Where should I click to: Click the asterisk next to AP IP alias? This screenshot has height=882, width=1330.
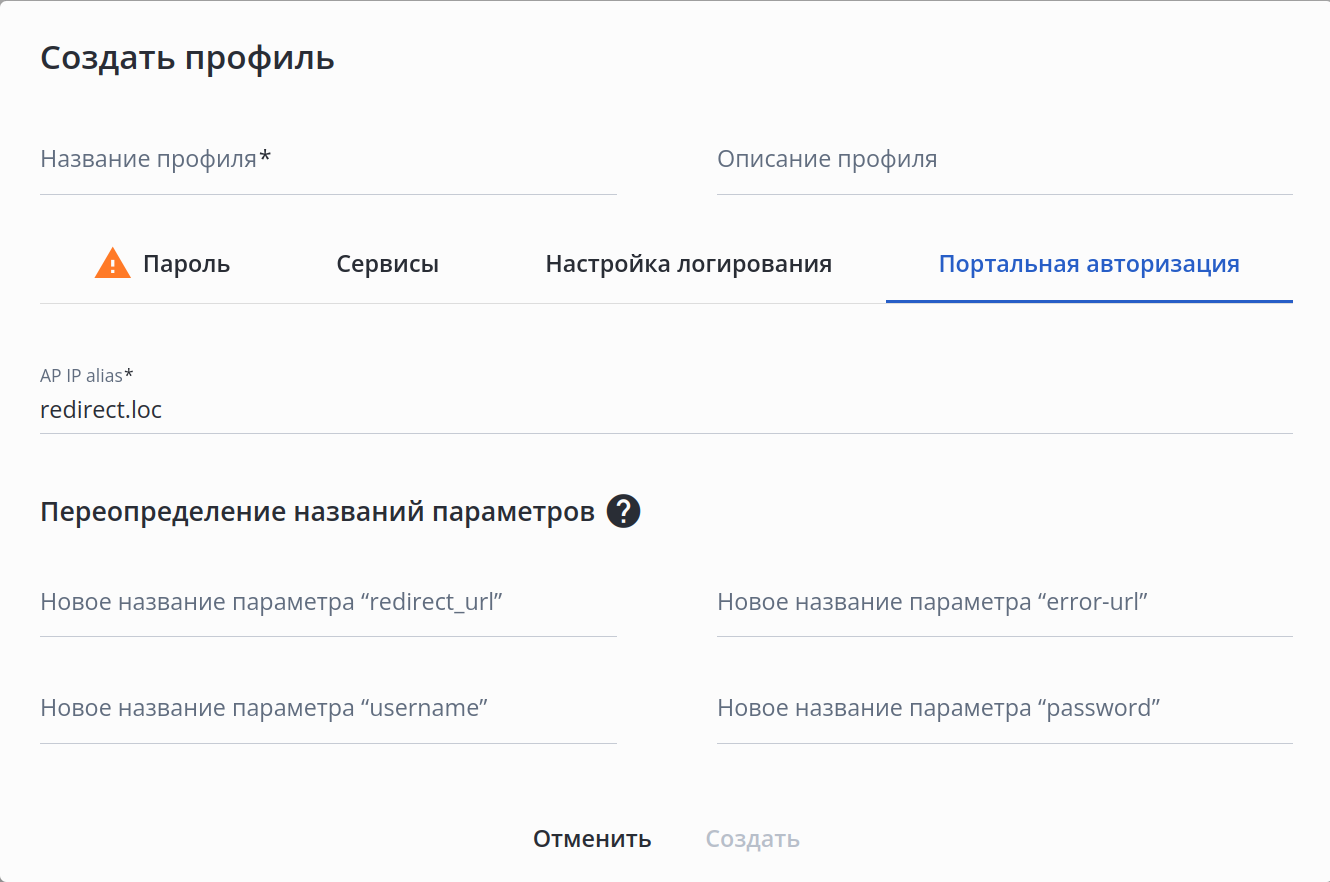pyautogui.click(x=129, y=375)
